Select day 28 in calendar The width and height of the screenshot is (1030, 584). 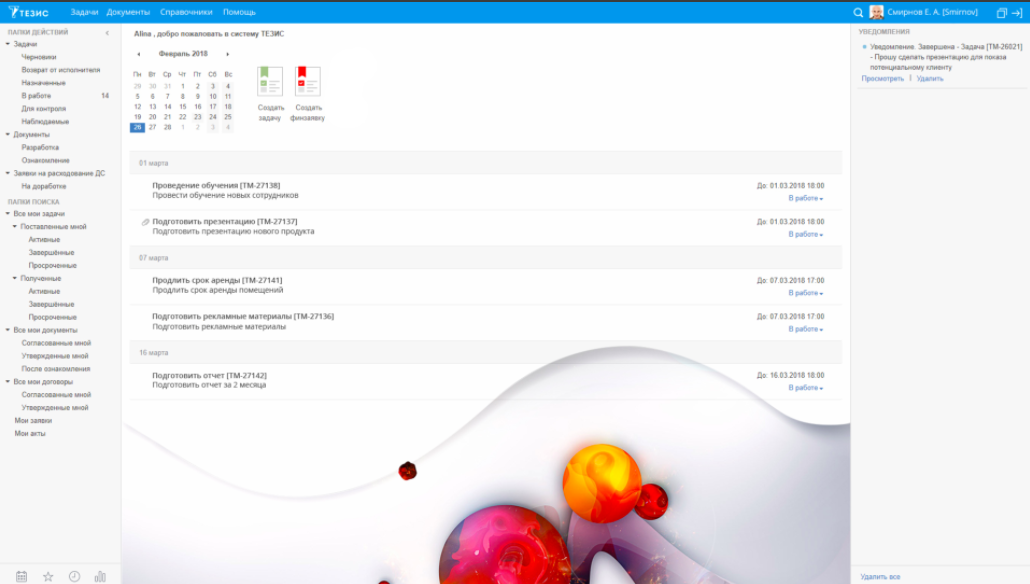coord(168,127)
